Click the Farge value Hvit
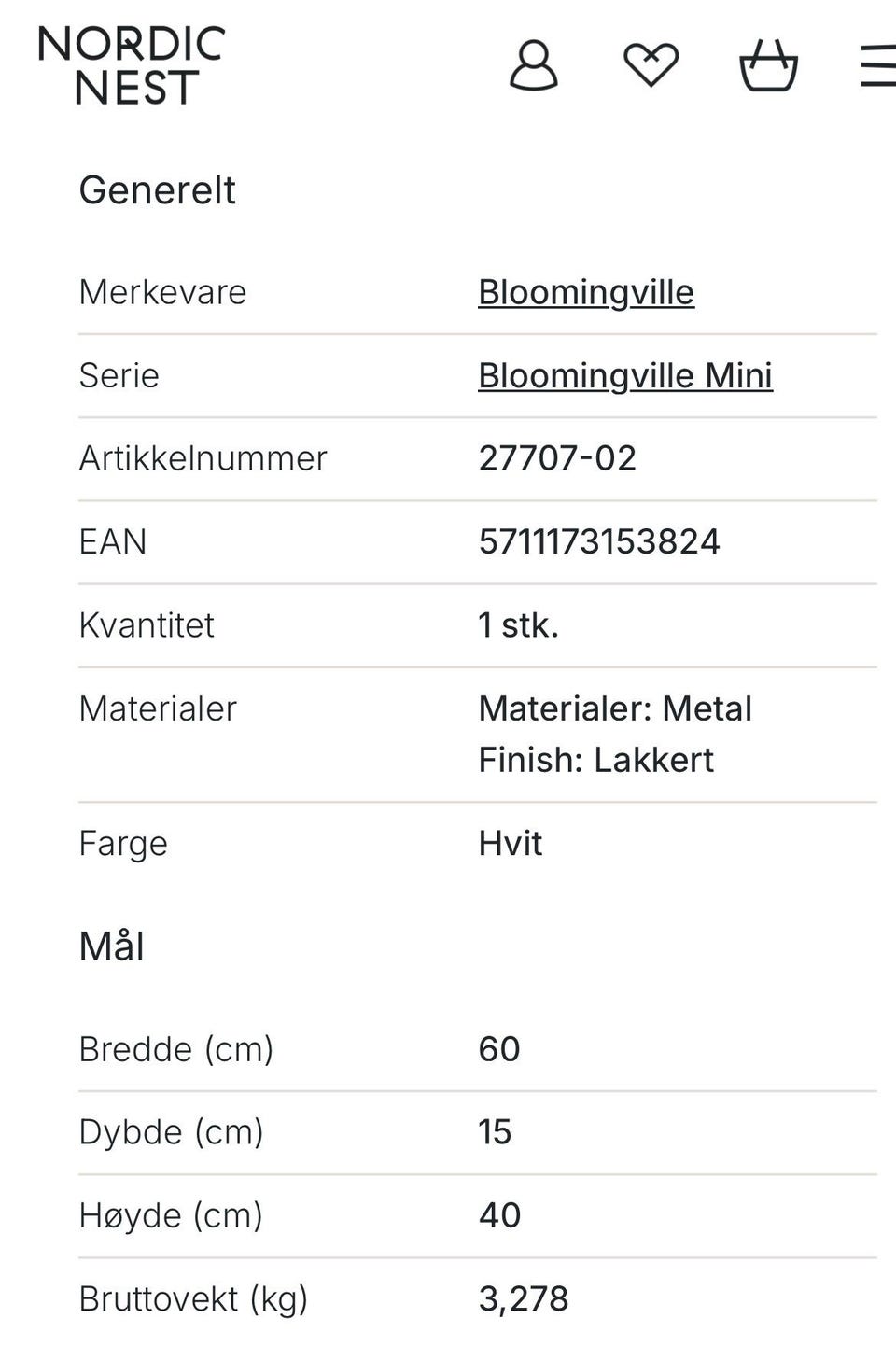The width and height of the screenshot is (896, 1346). pos(511,843)
